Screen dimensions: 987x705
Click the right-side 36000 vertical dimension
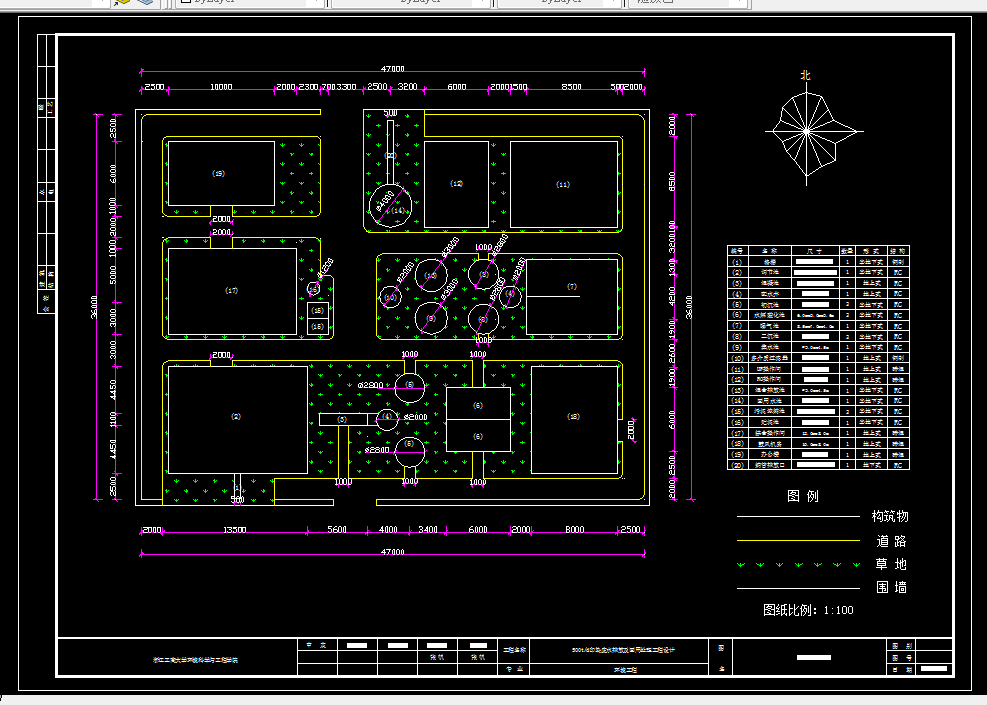[689, 307]
